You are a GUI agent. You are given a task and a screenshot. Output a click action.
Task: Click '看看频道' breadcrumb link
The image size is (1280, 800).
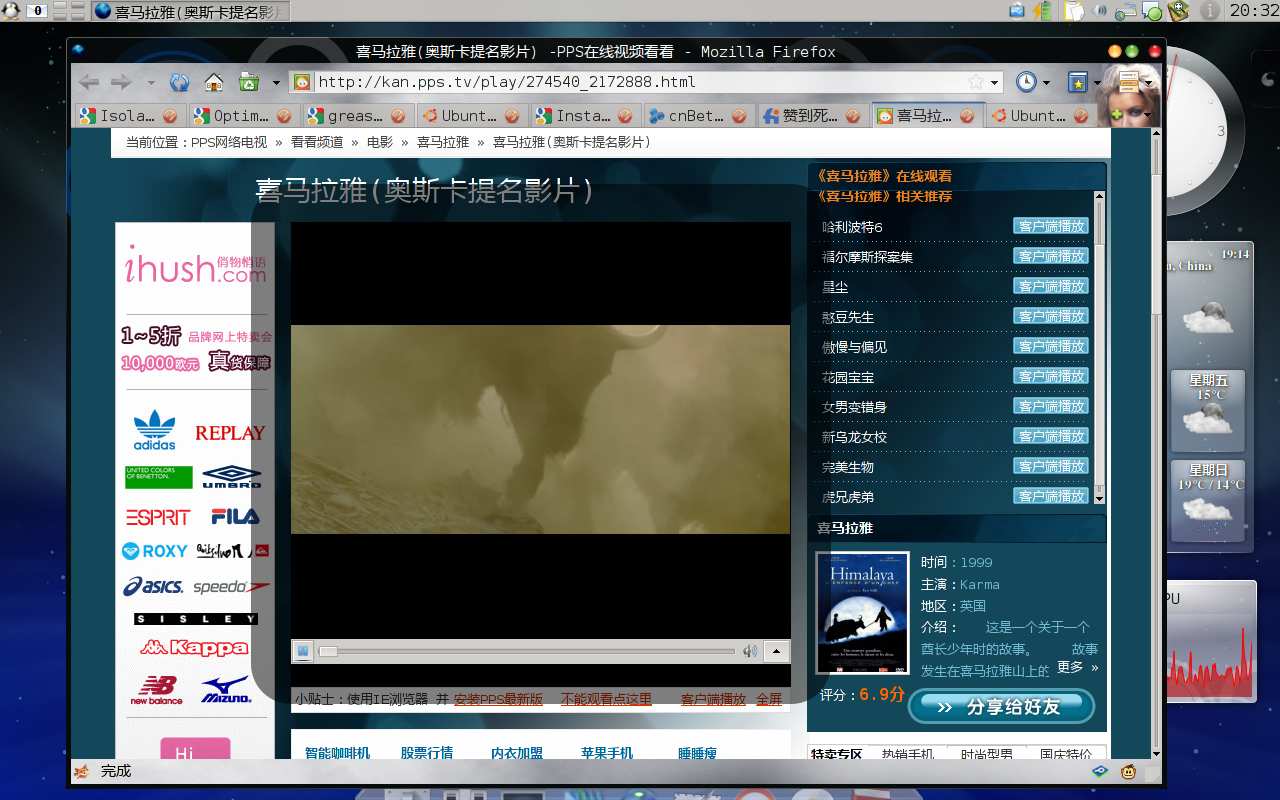tap(317, 143)
